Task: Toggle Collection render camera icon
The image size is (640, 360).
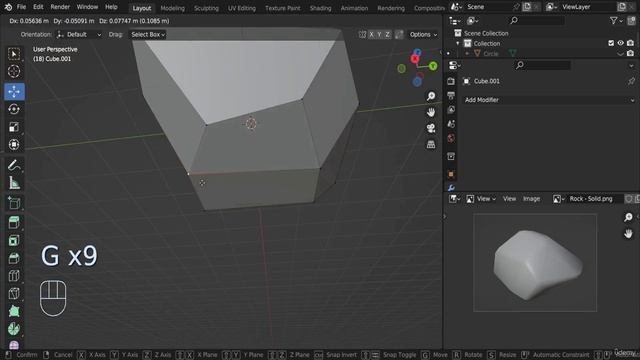Action: pyautogui.click(x=630, y=43)
